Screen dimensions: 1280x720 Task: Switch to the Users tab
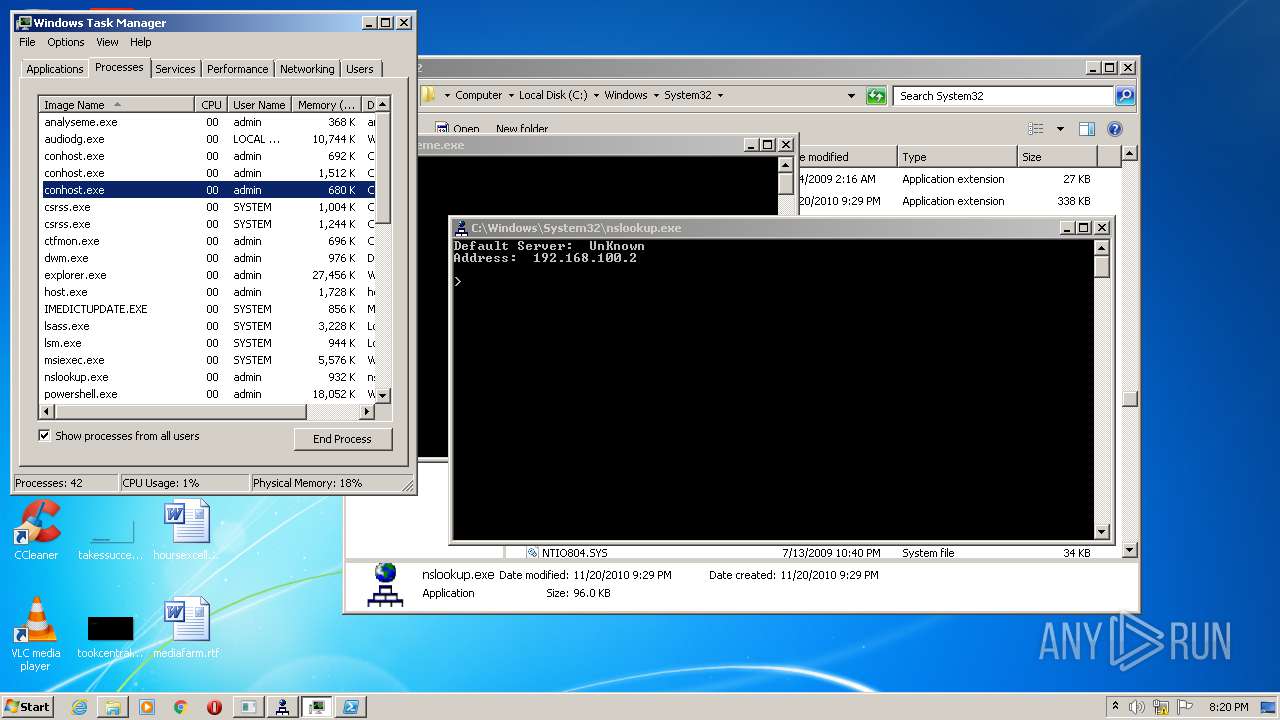[360, 69]
